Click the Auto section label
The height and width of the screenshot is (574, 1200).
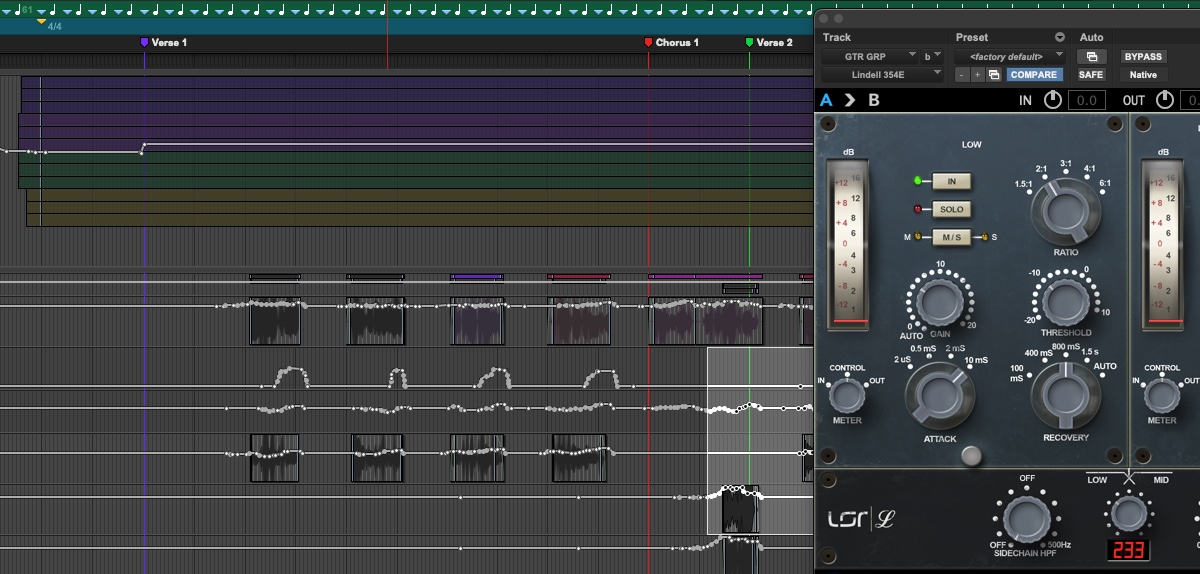1091,38
